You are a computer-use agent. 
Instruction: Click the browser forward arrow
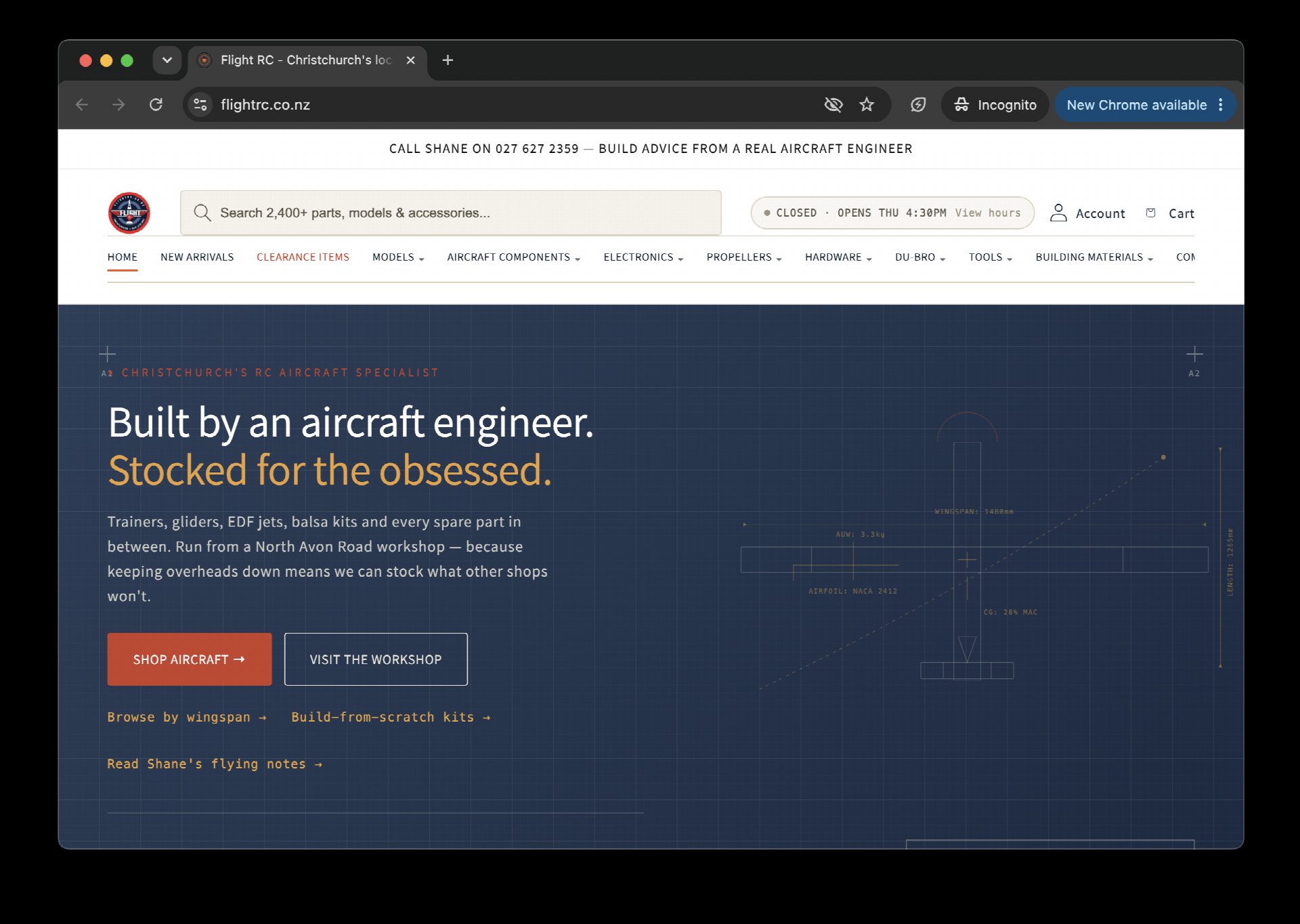[x=118, y=105]
